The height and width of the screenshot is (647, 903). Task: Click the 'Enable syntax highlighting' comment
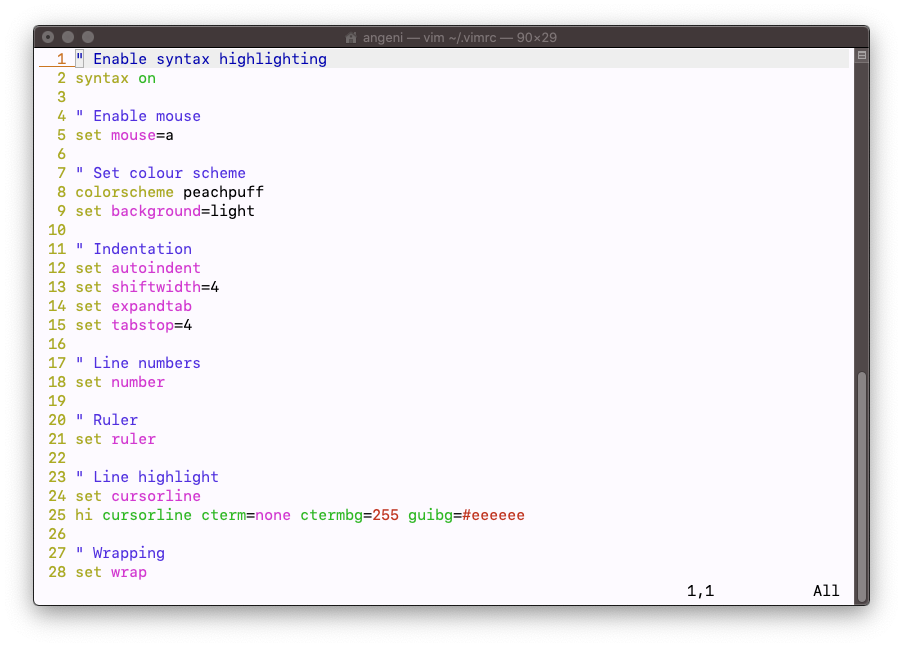click(201, 59)
